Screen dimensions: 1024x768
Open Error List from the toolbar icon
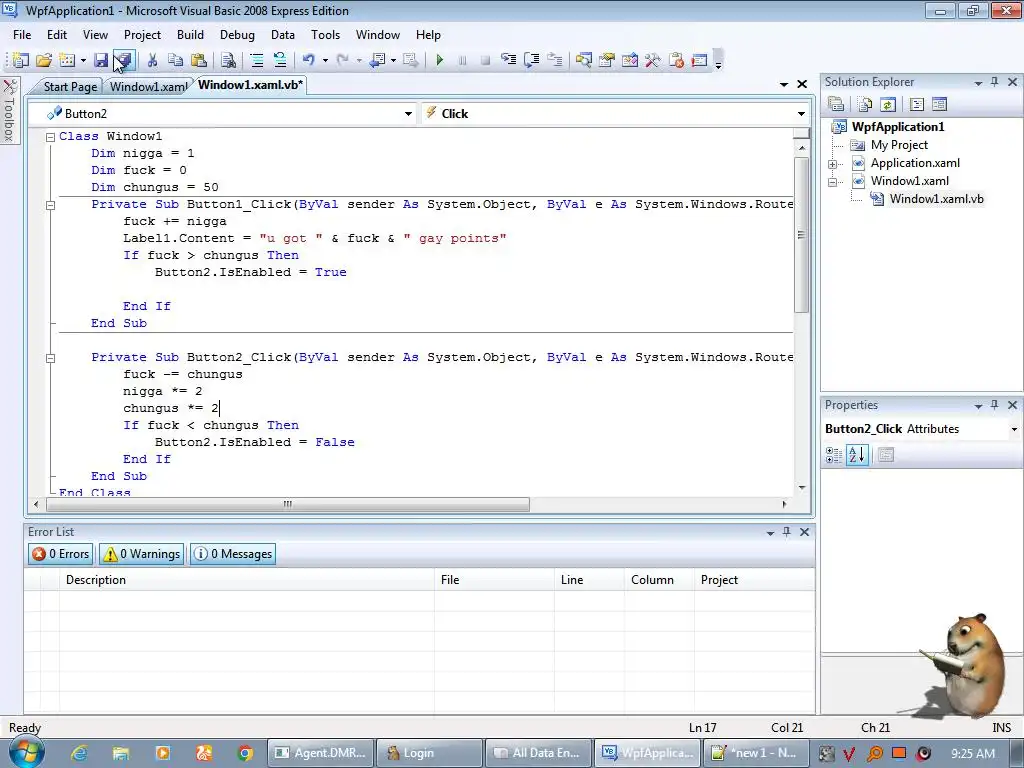pyautogui.click(x=676, y=60)
